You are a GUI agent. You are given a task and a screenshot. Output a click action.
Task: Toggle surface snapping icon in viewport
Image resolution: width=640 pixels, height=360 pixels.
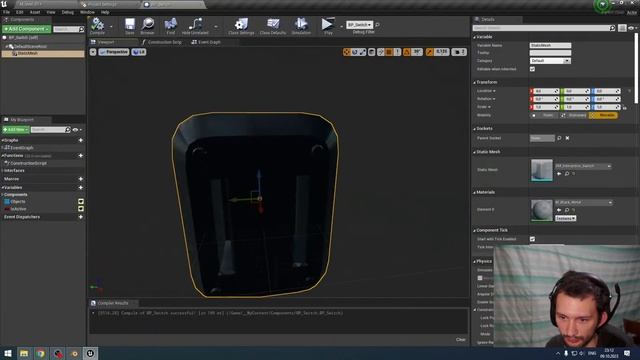(x=380, y=52)
